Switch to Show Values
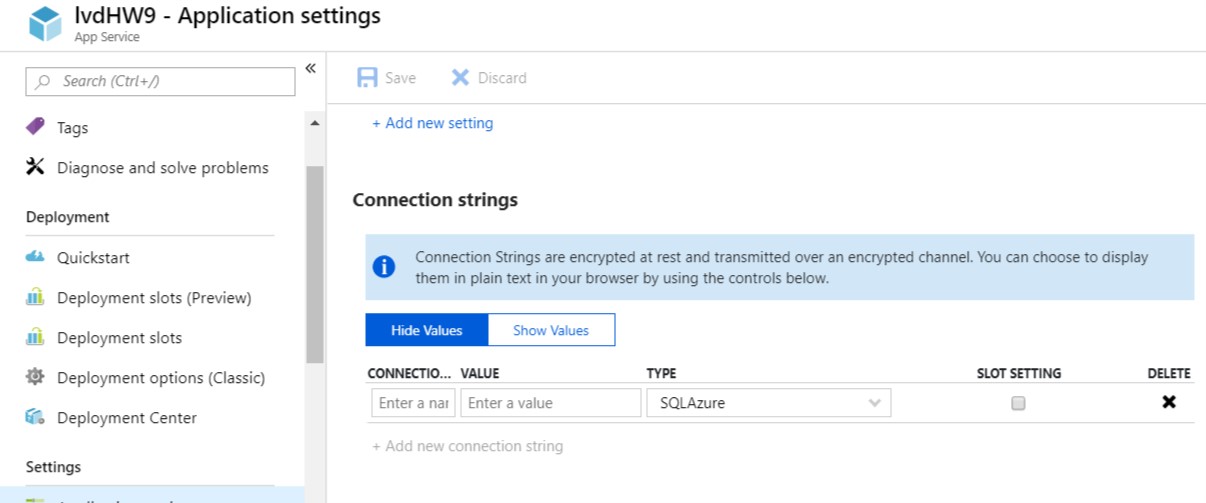Screen dimensions: 1206x503 551,330
